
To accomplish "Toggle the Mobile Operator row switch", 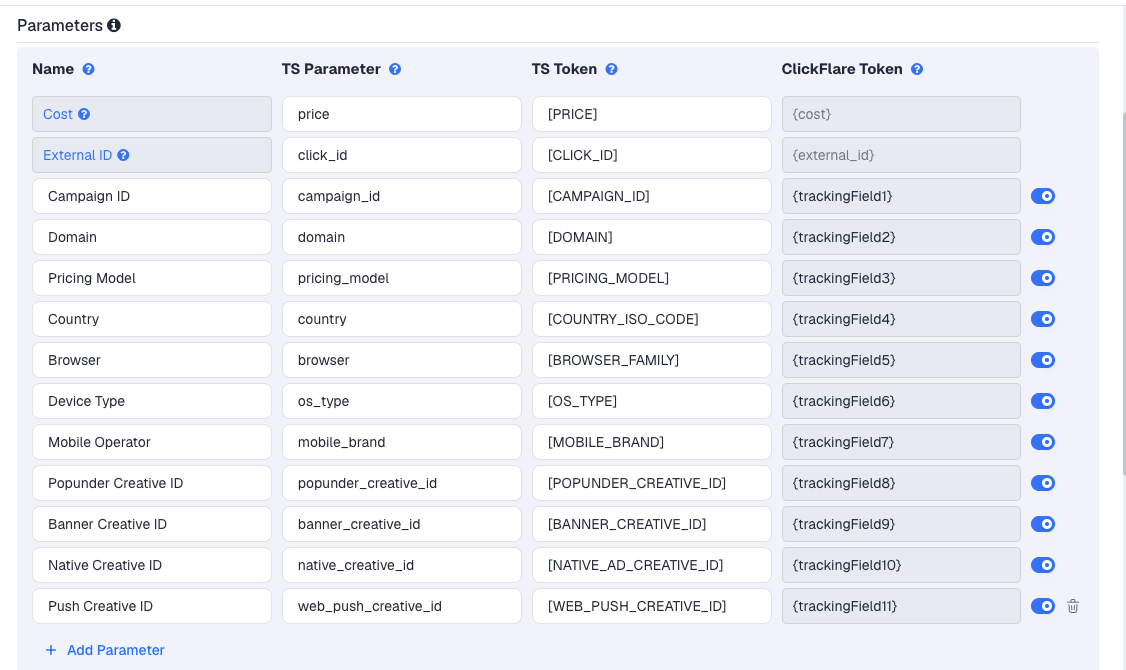I will tap(1043, 442).
